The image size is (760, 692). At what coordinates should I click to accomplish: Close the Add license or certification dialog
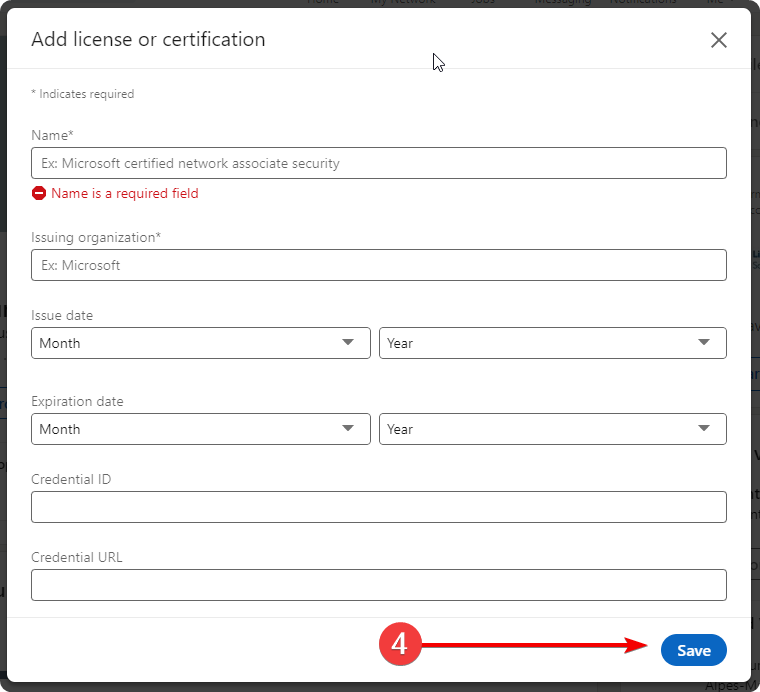coord(718,40)
